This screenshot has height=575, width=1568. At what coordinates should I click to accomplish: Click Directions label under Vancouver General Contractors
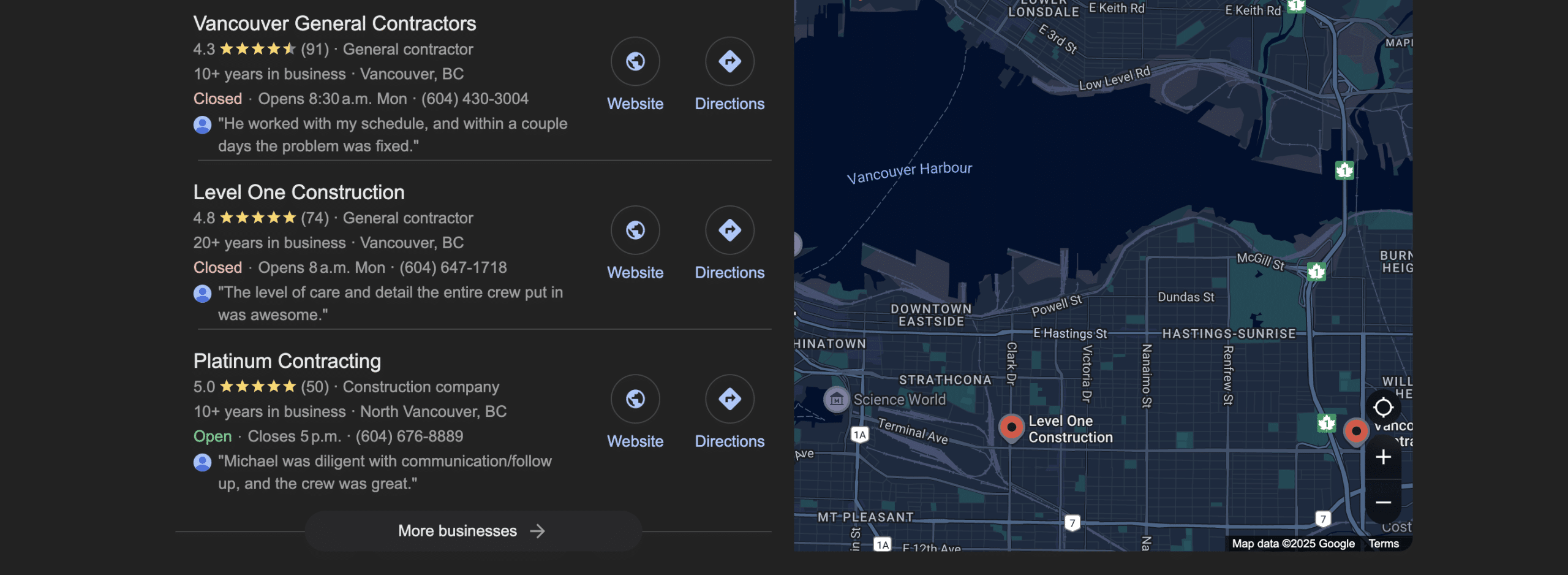click(x=729, y=104)
